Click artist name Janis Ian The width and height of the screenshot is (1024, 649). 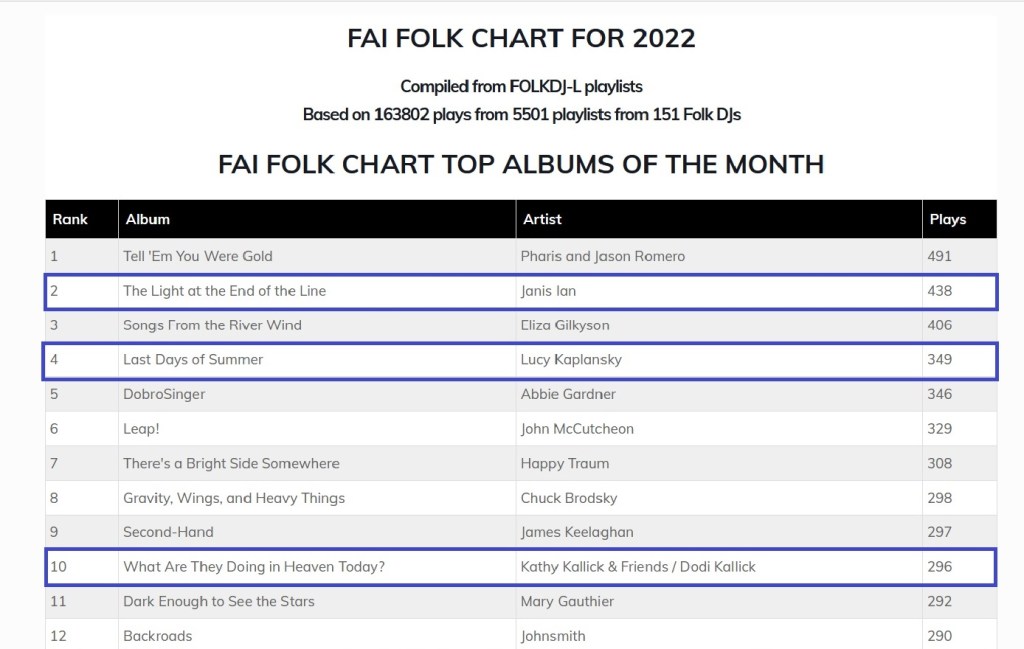[548, 291]
